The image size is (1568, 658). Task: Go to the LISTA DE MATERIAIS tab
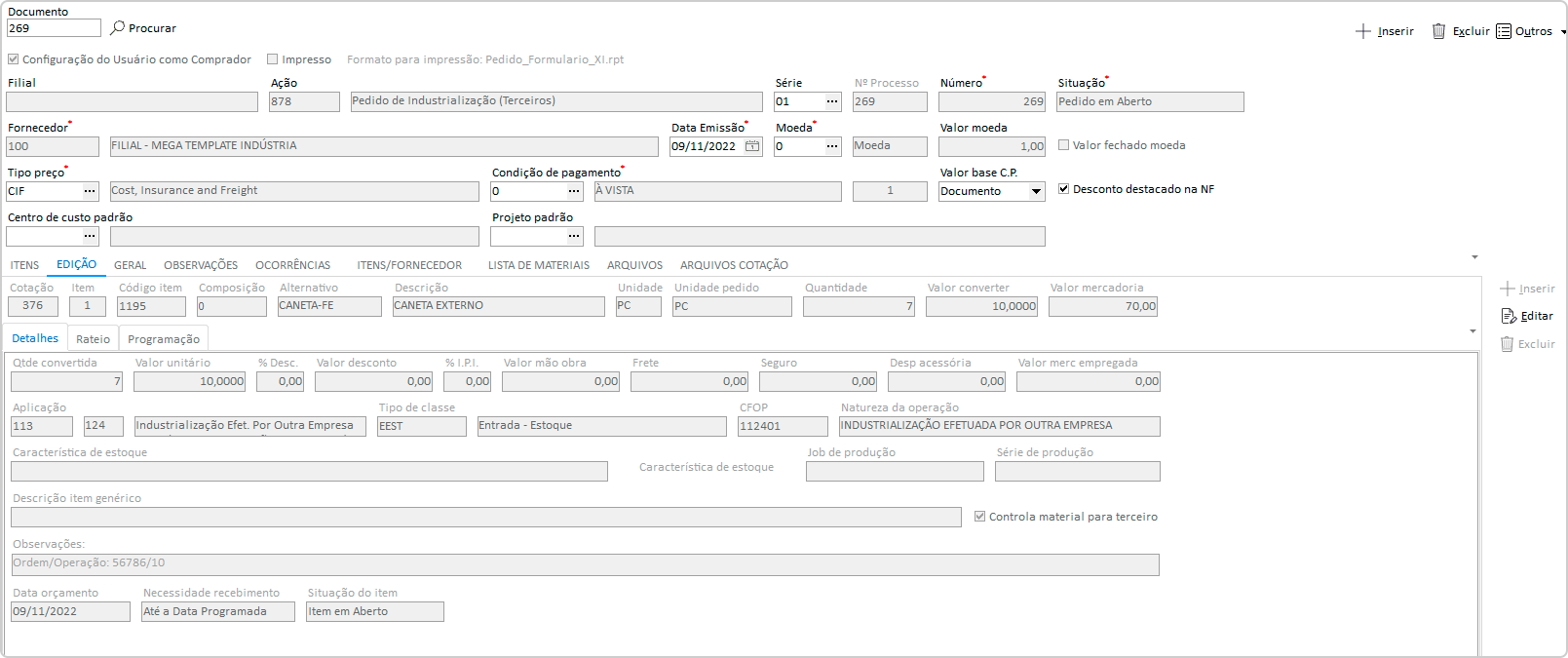tap(539, 265)
